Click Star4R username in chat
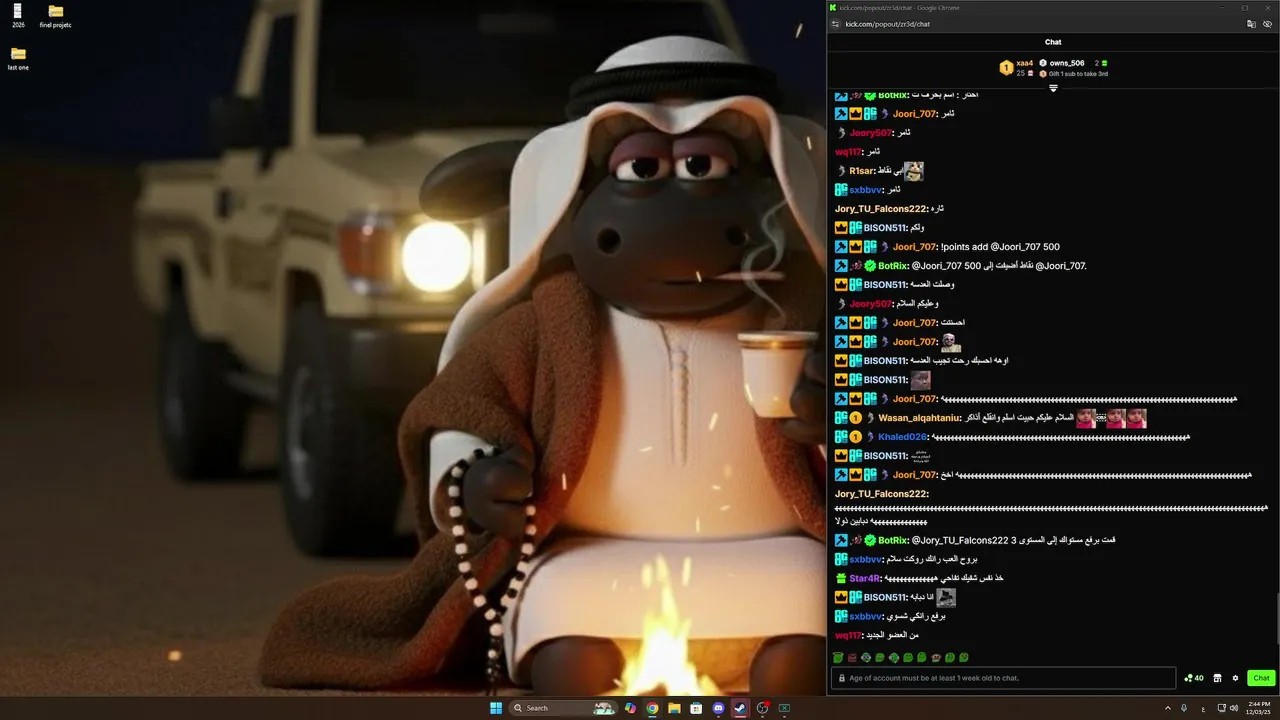Image resolution: width=1280 pixels, height=720 pixels. [x=865, y=578]
